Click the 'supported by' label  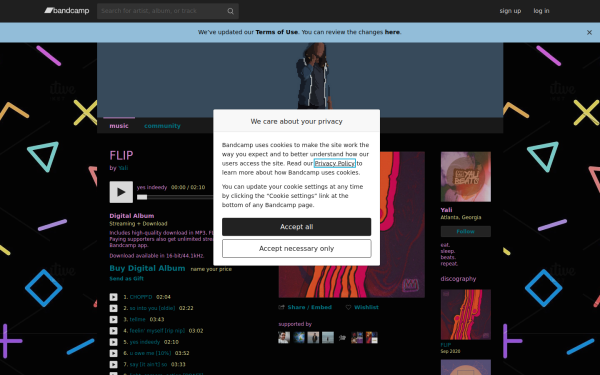pos(295,324)
